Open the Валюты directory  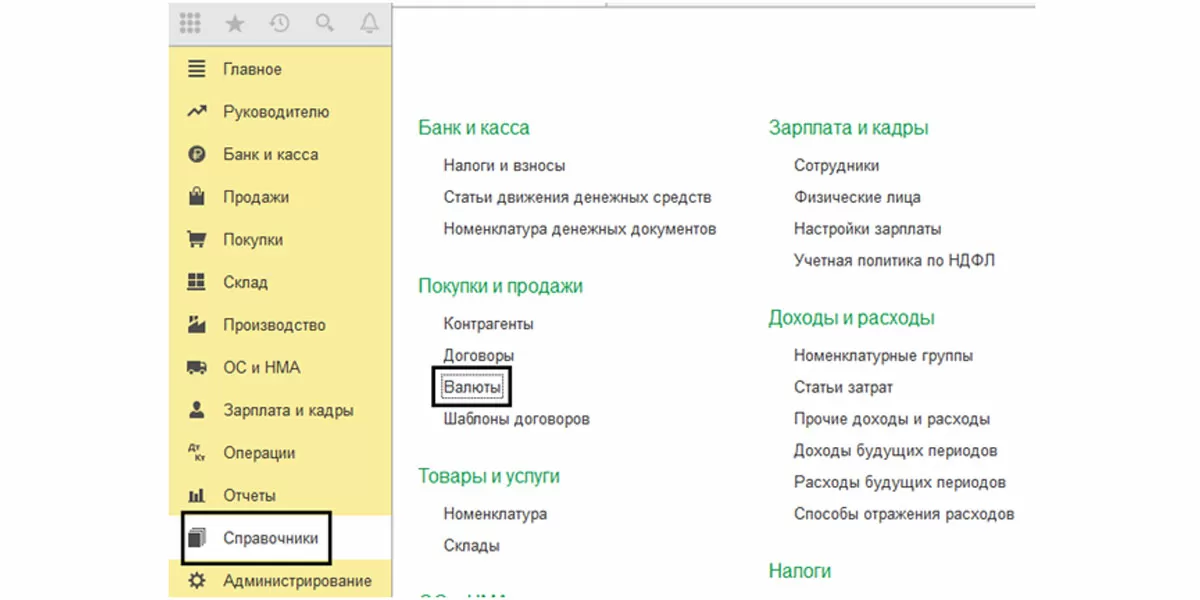472,387
